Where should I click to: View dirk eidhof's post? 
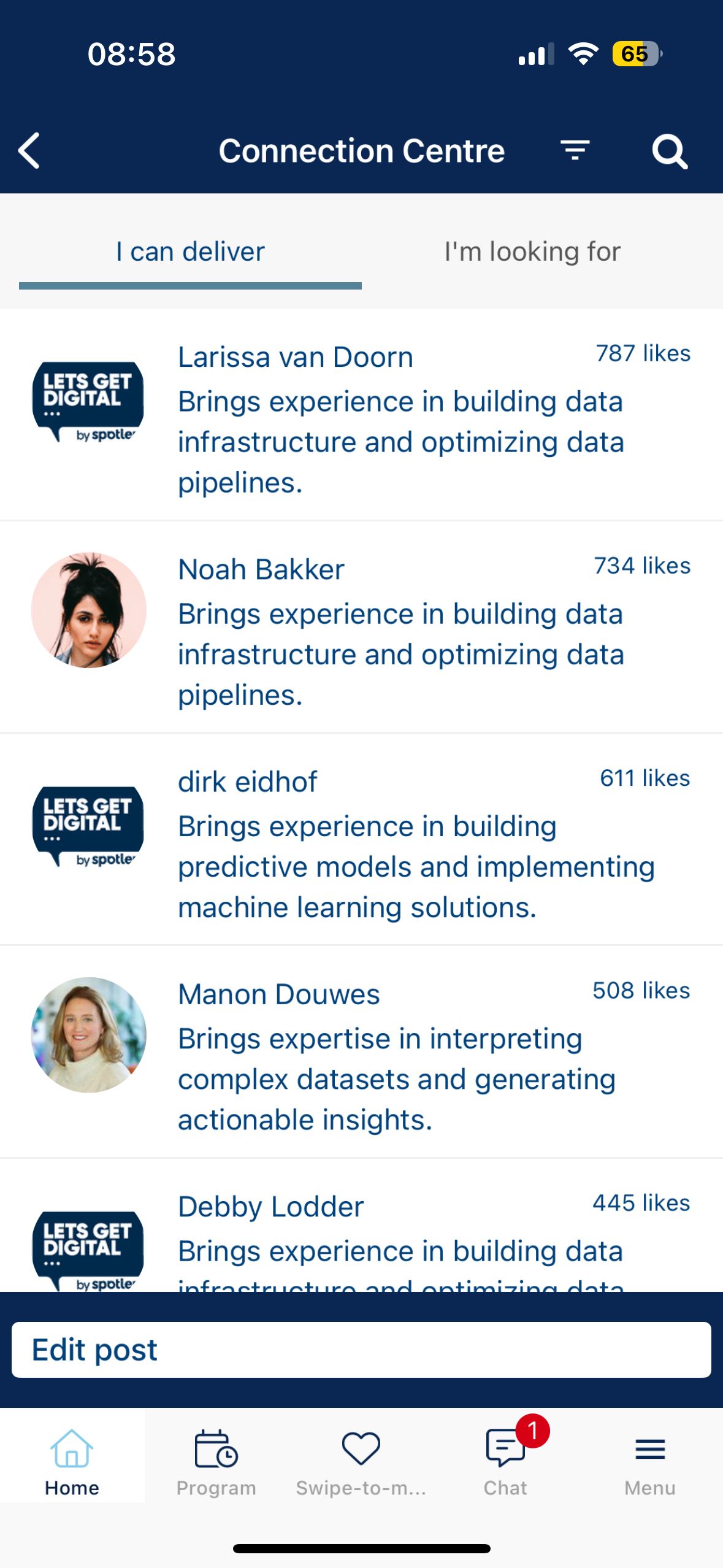361,839
